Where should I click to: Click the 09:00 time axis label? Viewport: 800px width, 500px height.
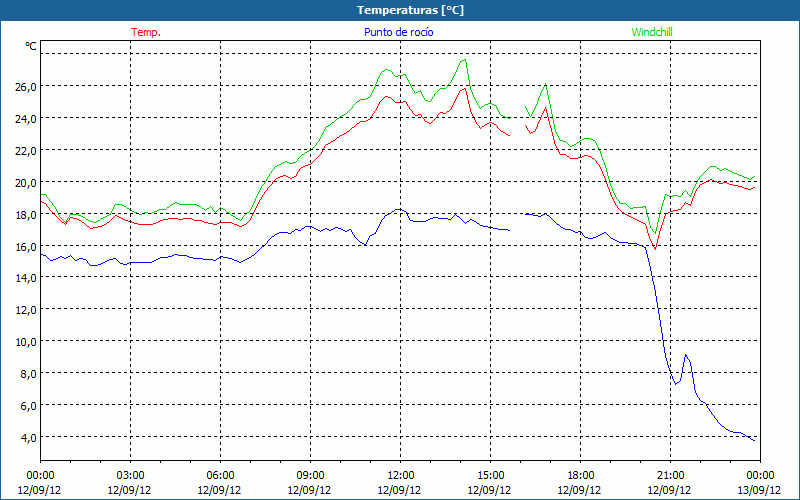pos(310,476)
